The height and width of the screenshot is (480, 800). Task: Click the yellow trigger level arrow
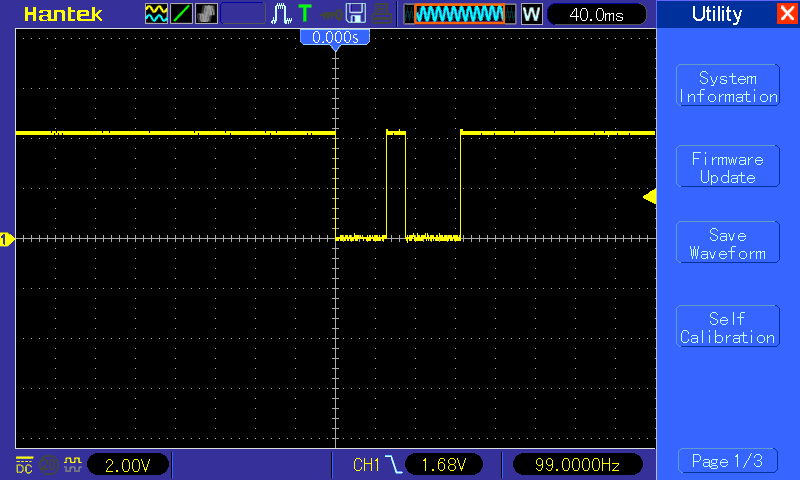649,196
